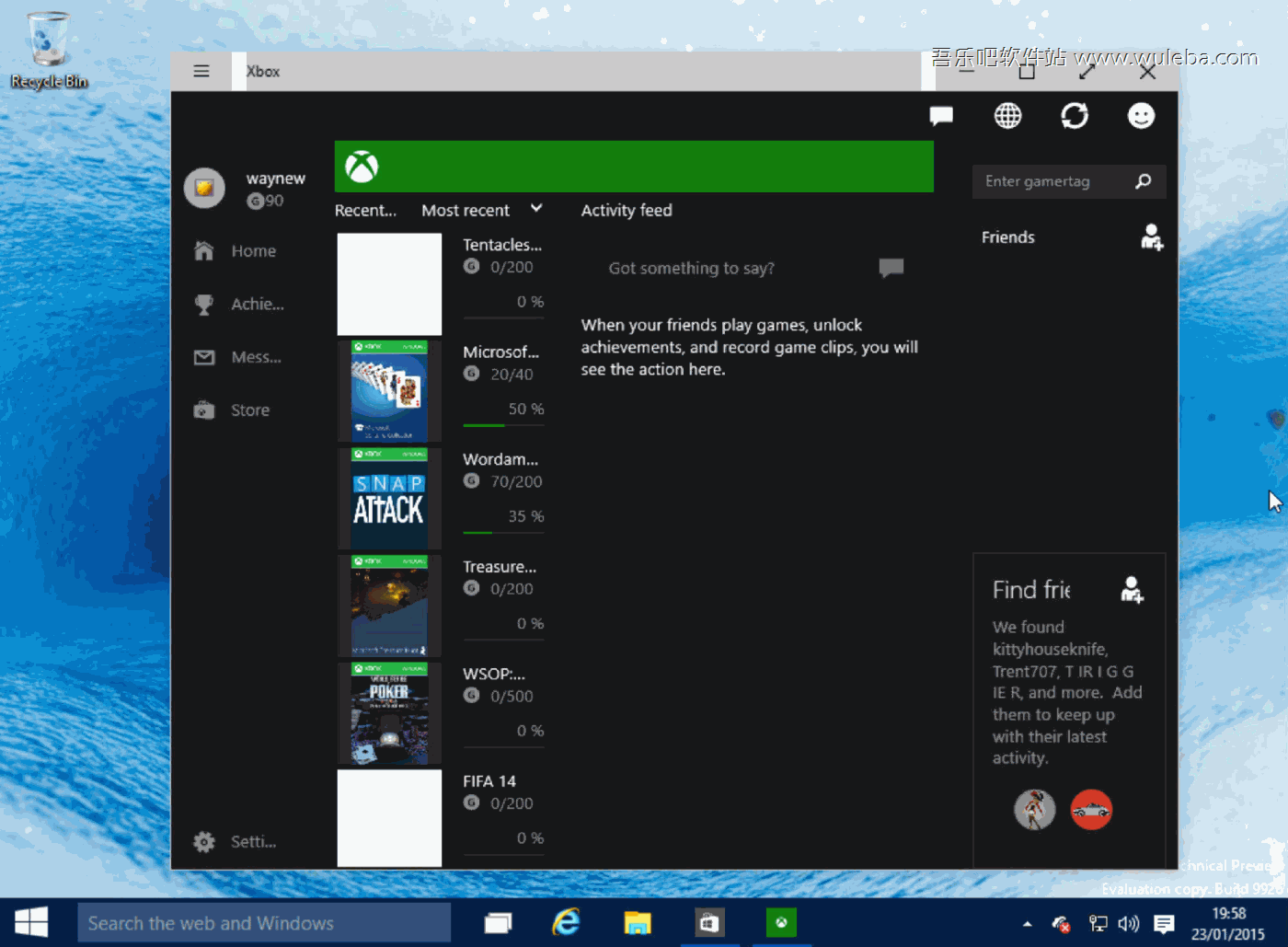1288x947 pixels.
Task: Open Achievements in sidebar
Action: [x=239, y=305]
